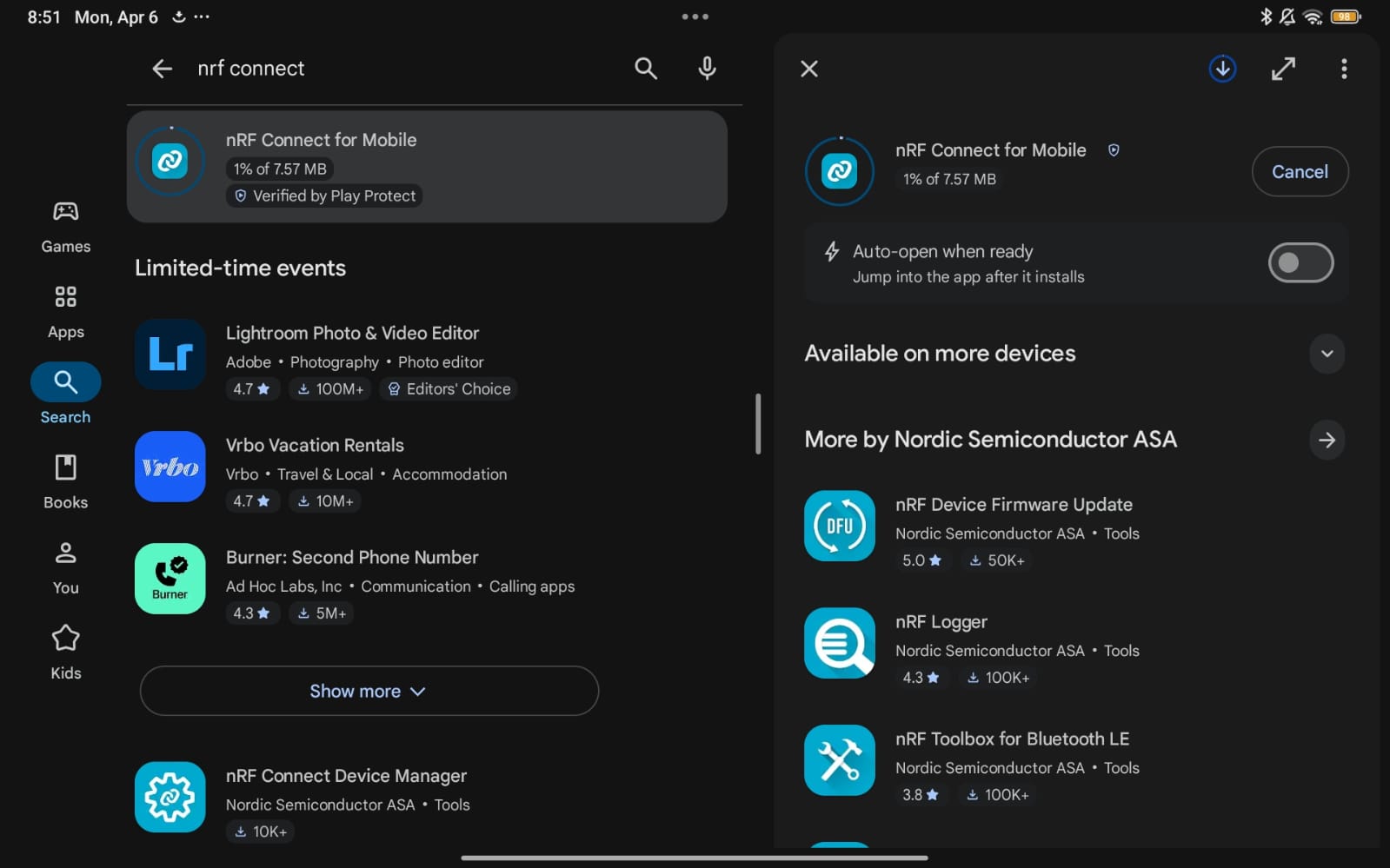
Task: Click 1% of 7.57 MB progress chip in results
Action: click(x=280, y=169)
